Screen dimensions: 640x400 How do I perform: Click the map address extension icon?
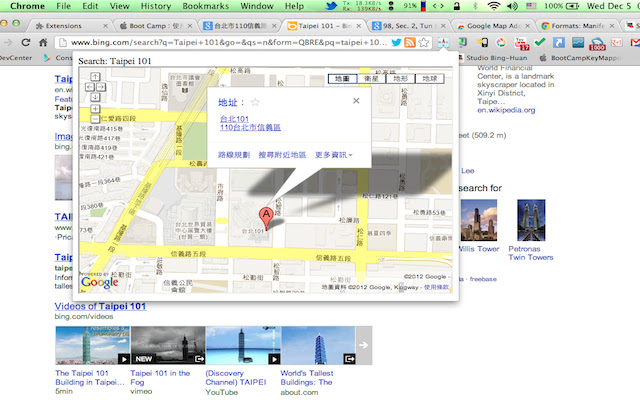tap(443, 42)
